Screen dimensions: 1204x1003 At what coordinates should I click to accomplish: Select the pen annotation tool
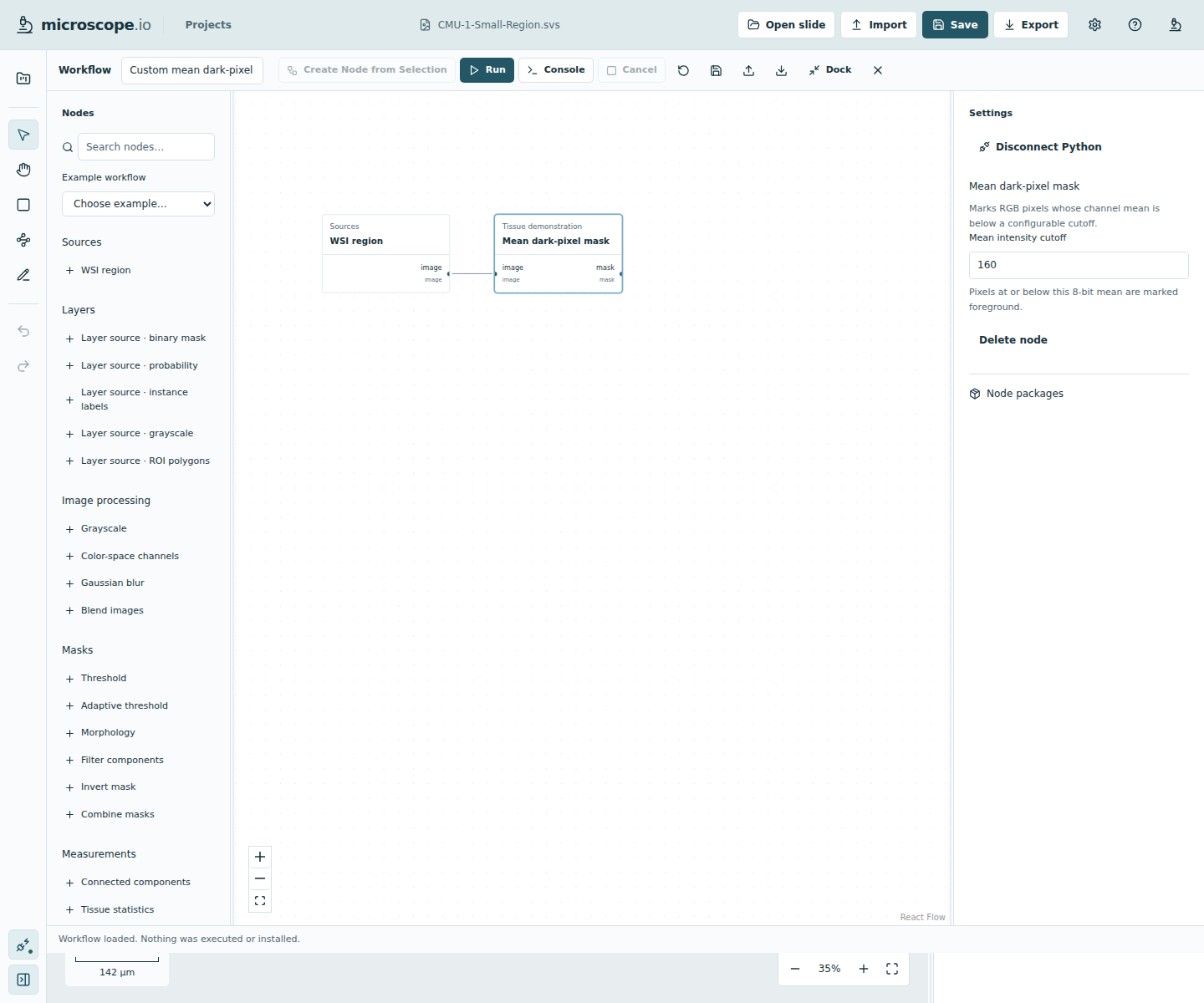(x=23, y=275)
